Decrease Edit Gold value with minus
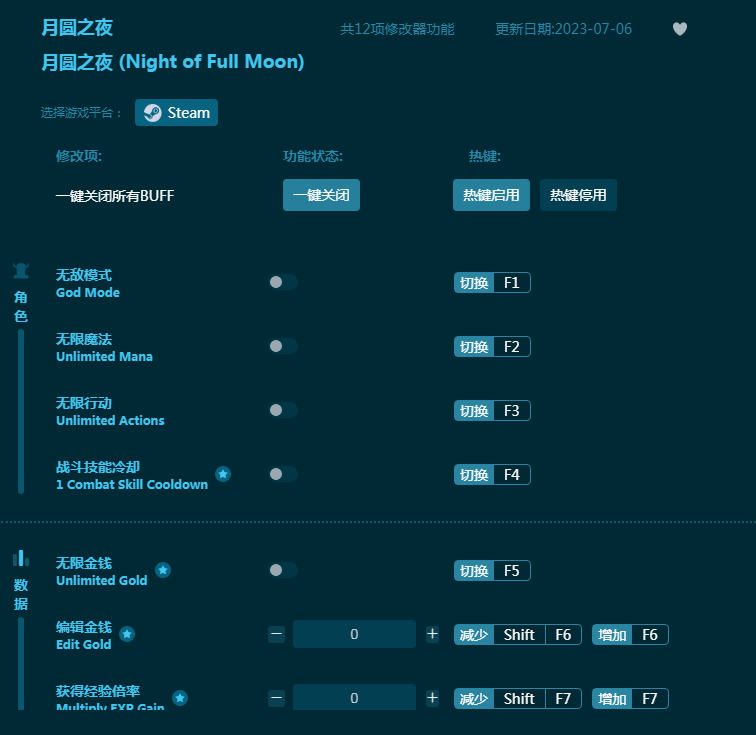 coord(277,634)
